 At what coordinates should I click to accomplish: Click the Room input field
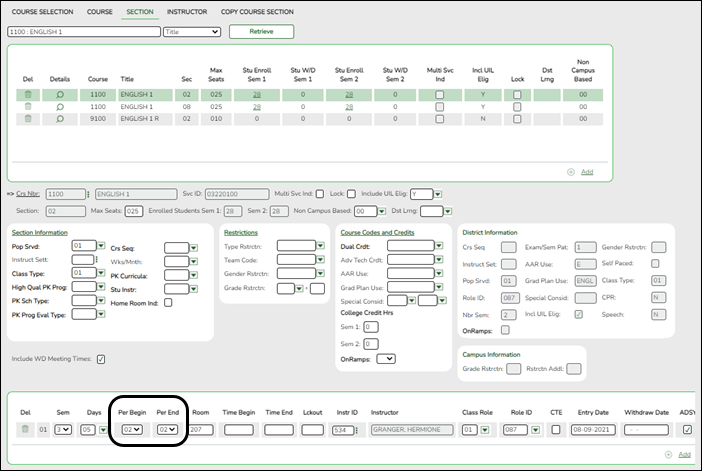[203, 429]
